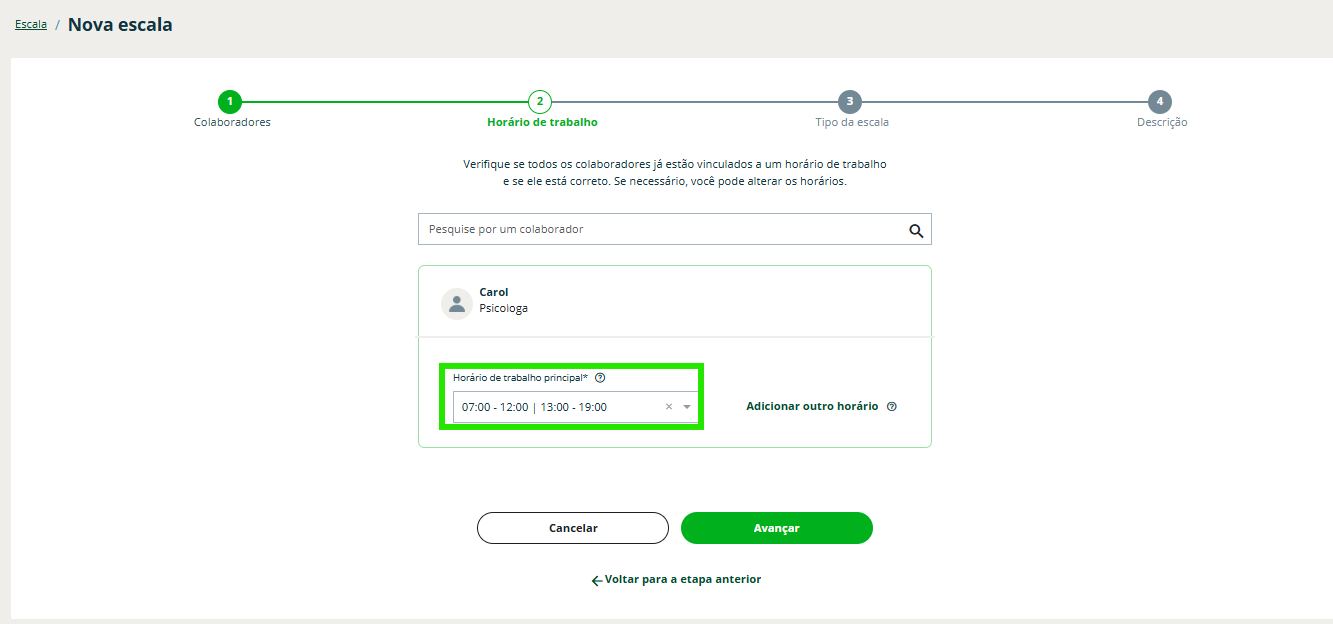Viewport: 1333px width, 624px height.
Task: Clear the selected work schedule with the X
Action: tap(669, 407)
